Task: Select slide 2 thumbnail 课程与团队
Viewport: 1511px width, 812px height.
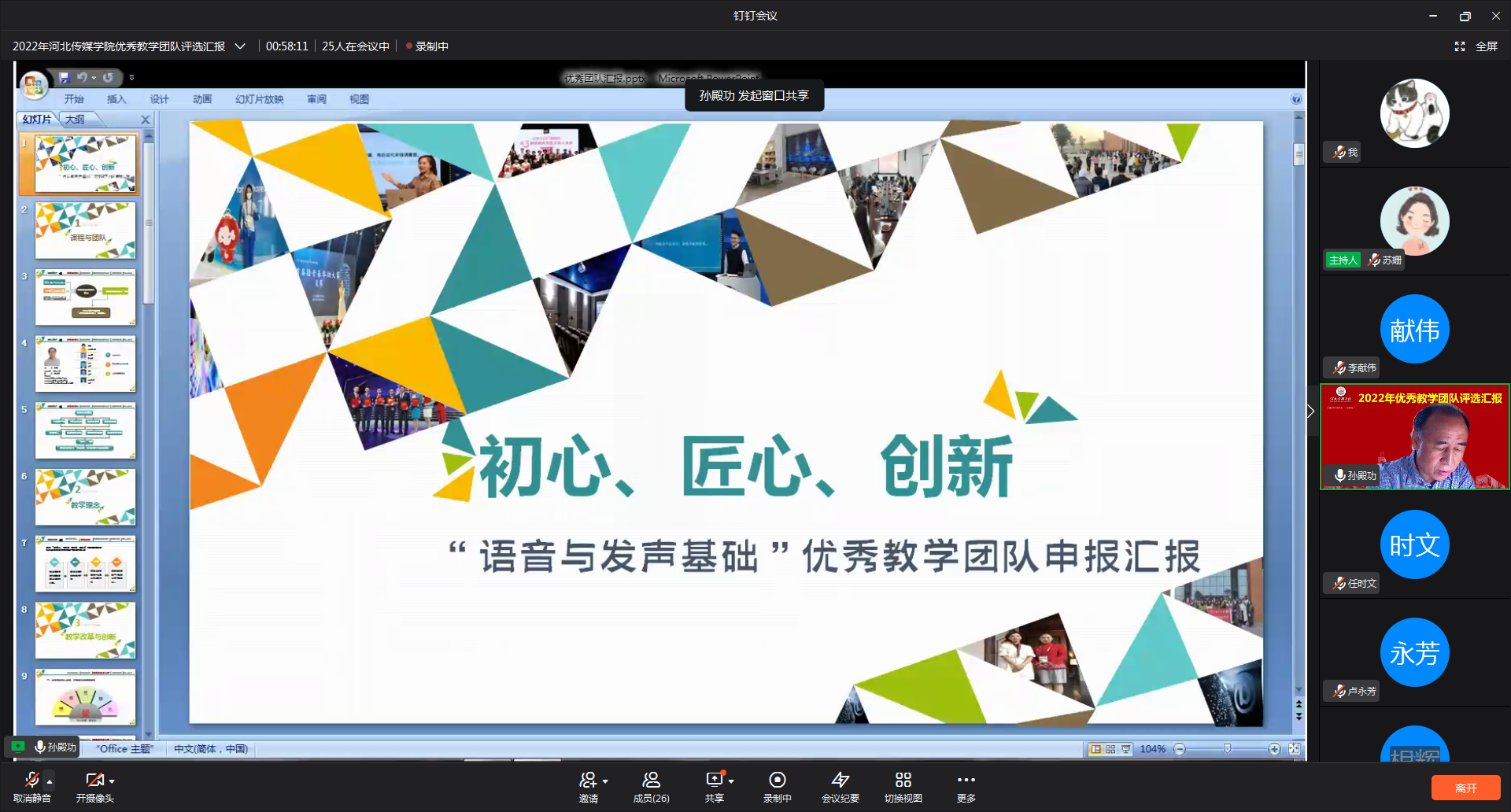Action: click(x=85, y=231)
